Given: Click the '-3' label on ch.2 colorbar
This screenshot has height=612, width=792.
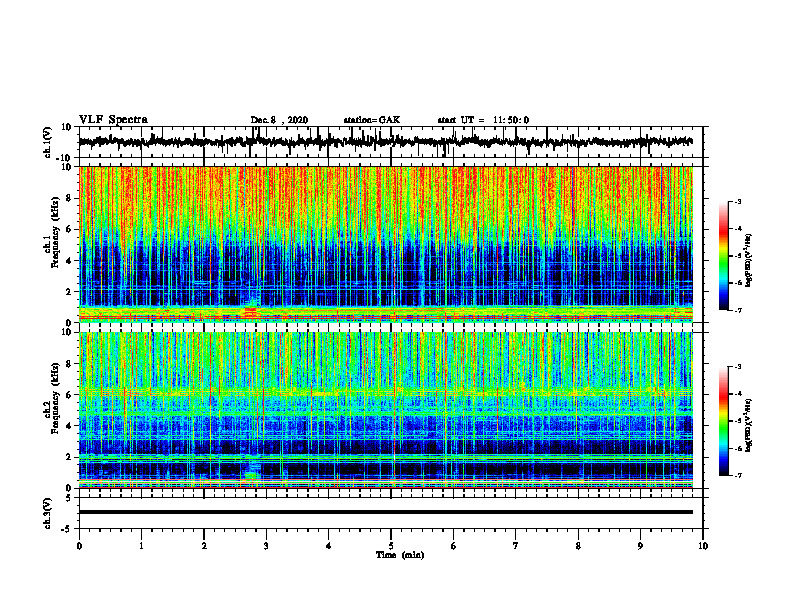Looking at the screenshot, I should [737, 367].
